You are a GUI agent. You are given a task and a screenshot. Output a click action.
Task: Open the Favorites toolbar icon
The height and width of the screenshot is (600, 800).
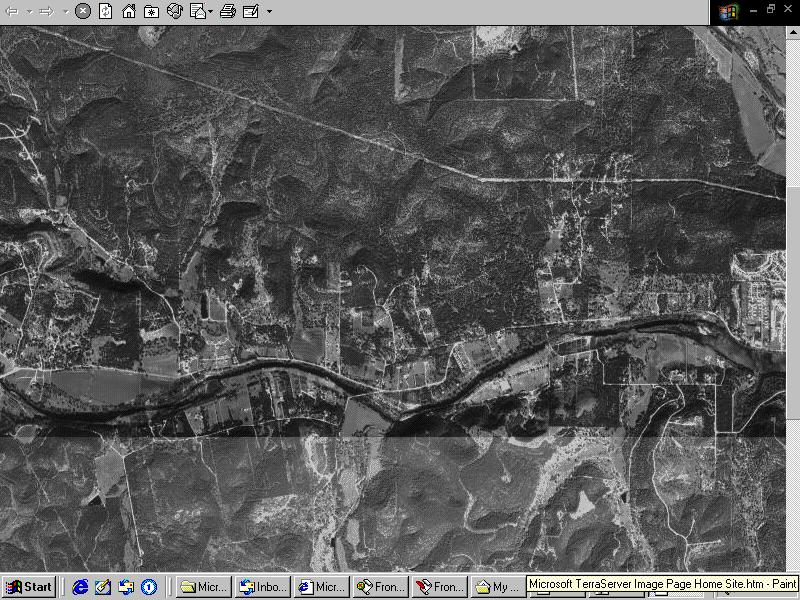tap(151, 12)
